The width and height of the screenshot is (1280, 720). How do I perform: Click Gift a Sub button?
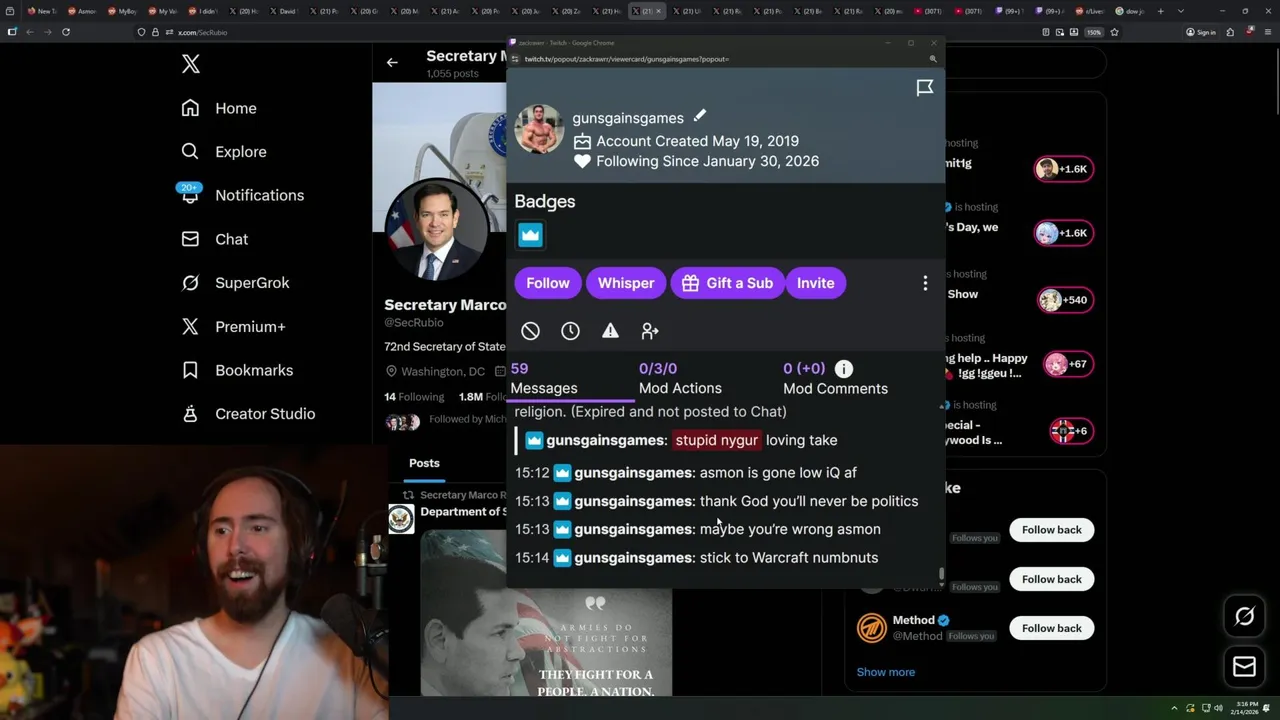(728, 283)
